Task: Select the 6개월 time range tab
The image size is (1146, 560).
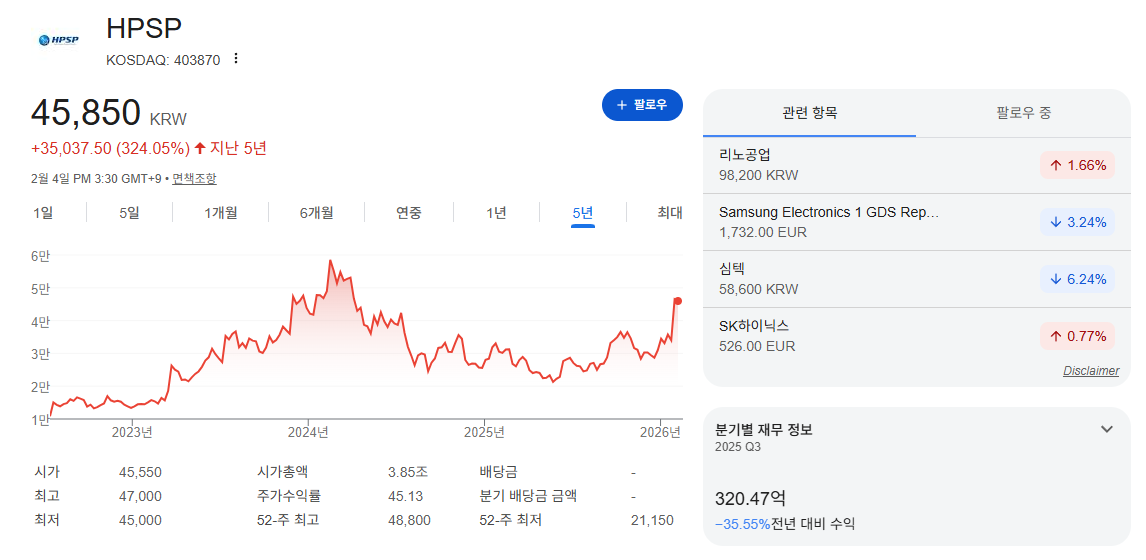Action: click(x=316, y=213)
